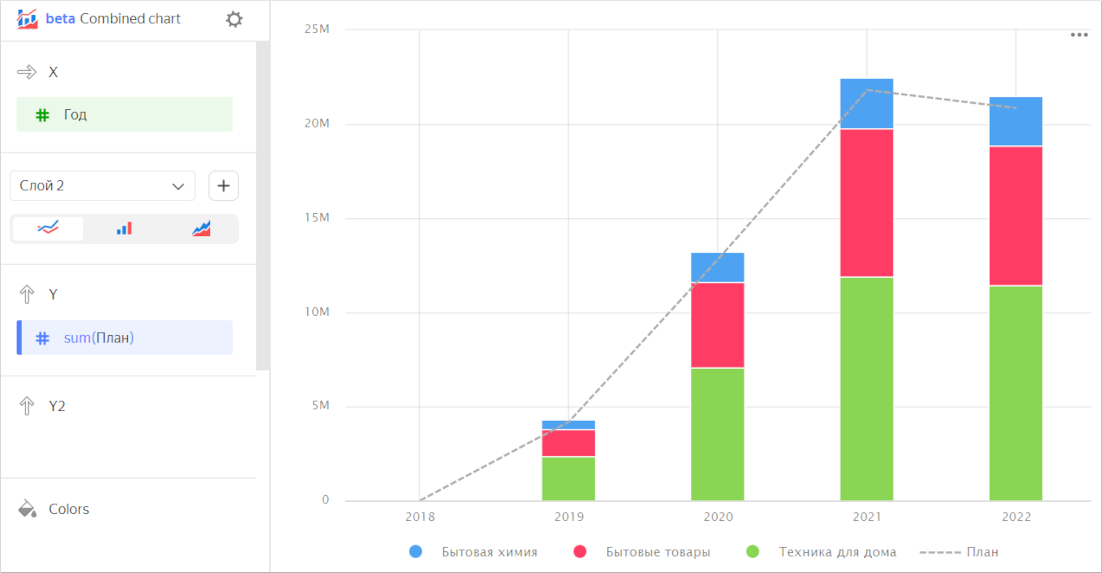Toggle Техника для дома legend item
This screenshot has width=1102, height=573.
pyautogui.click(x=824, y=552)
